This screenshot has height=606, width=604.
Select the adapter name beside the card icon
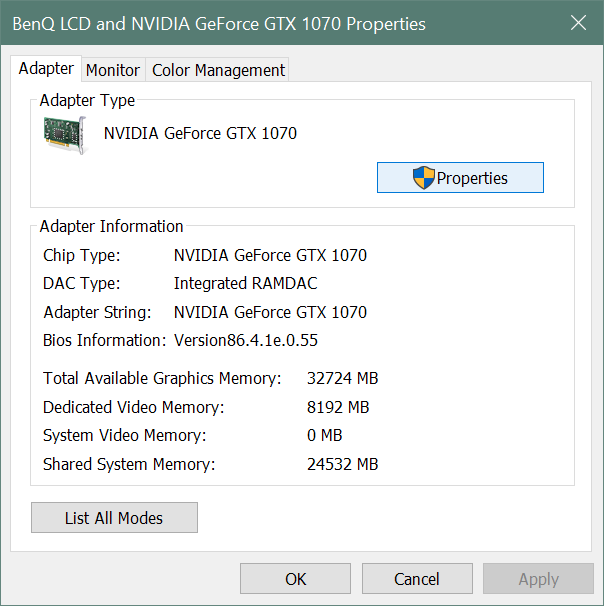(x=200, y=134)
